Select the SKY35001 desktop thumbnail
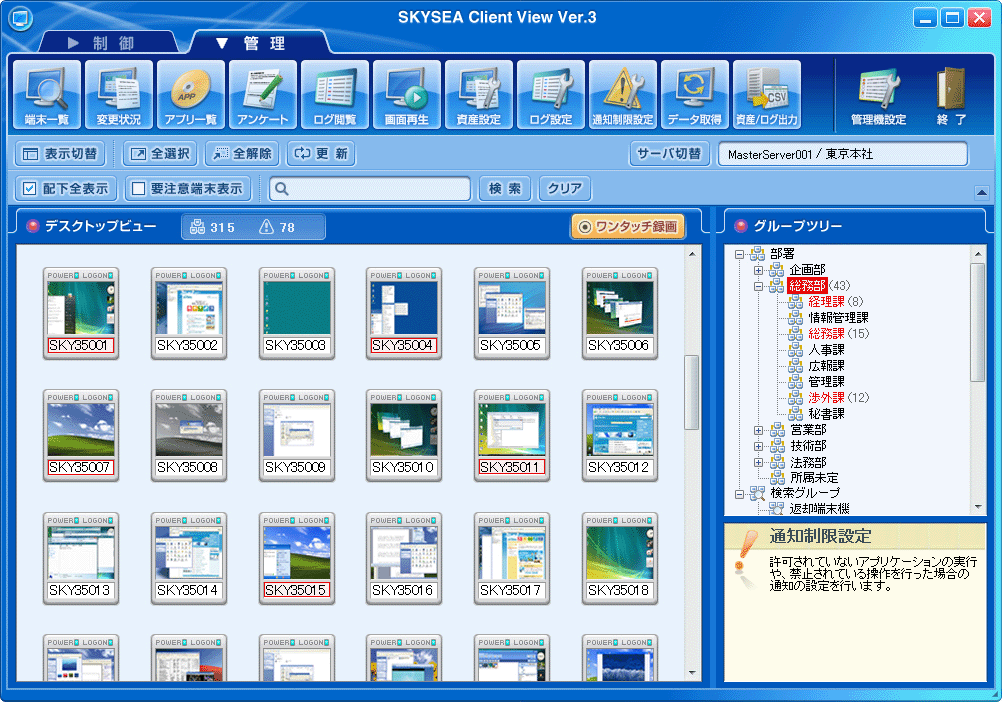The height and width of the screenshot is (702, 1002). (x=81, y=313)
